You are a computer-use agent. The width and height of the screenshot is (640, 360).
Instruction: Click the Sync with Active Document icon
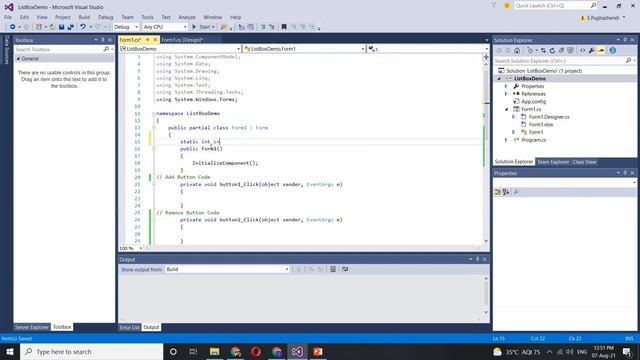(543, 51)
